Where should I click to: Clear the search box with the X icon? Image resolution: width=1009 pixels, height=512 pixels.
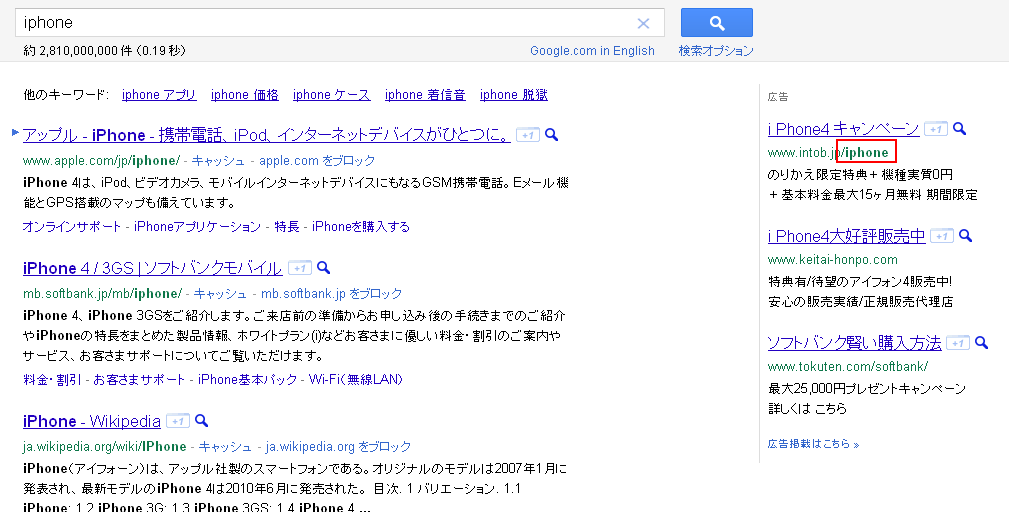(643, 24)
